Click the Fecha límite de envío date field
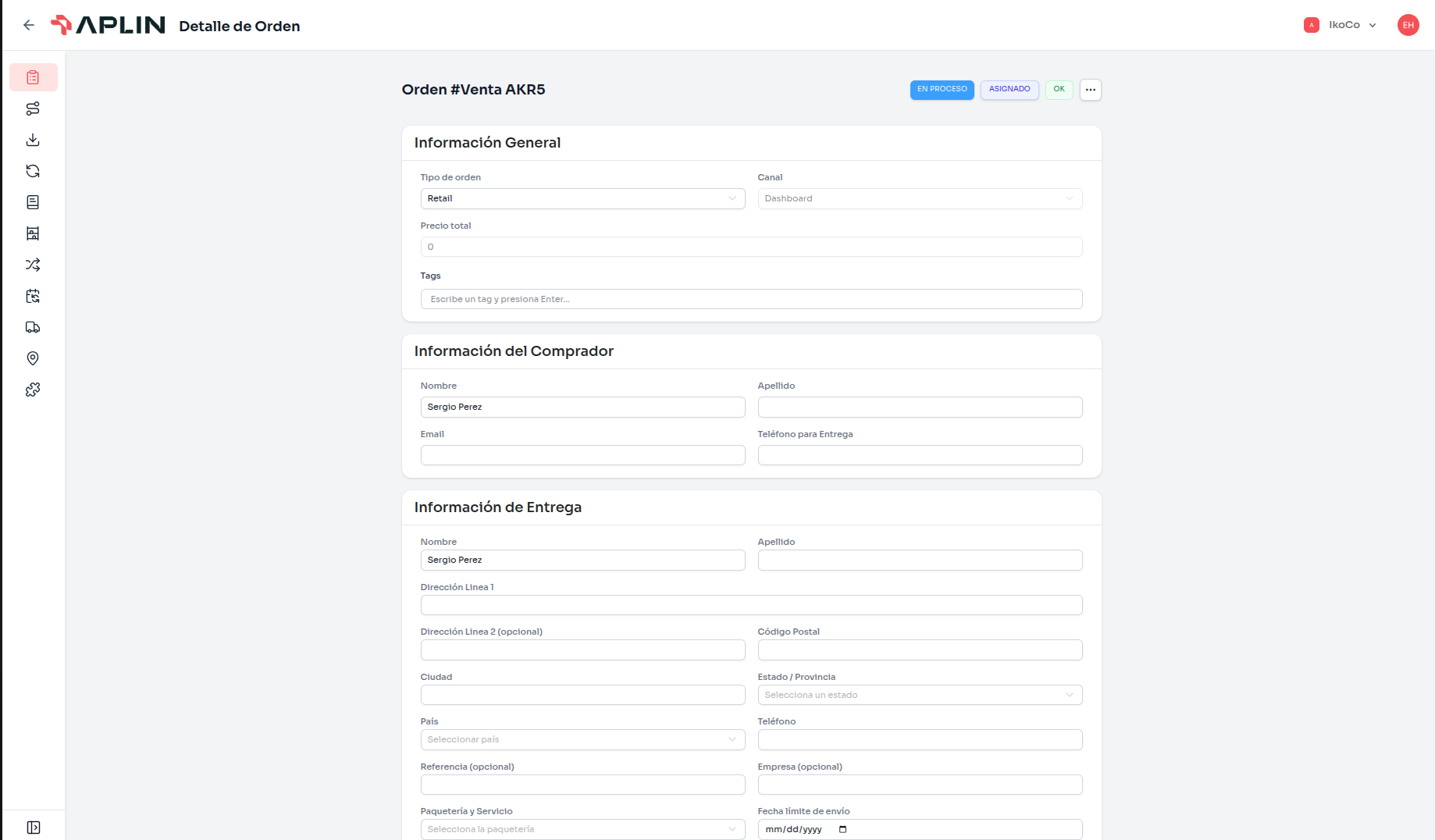 coord(920,829)
